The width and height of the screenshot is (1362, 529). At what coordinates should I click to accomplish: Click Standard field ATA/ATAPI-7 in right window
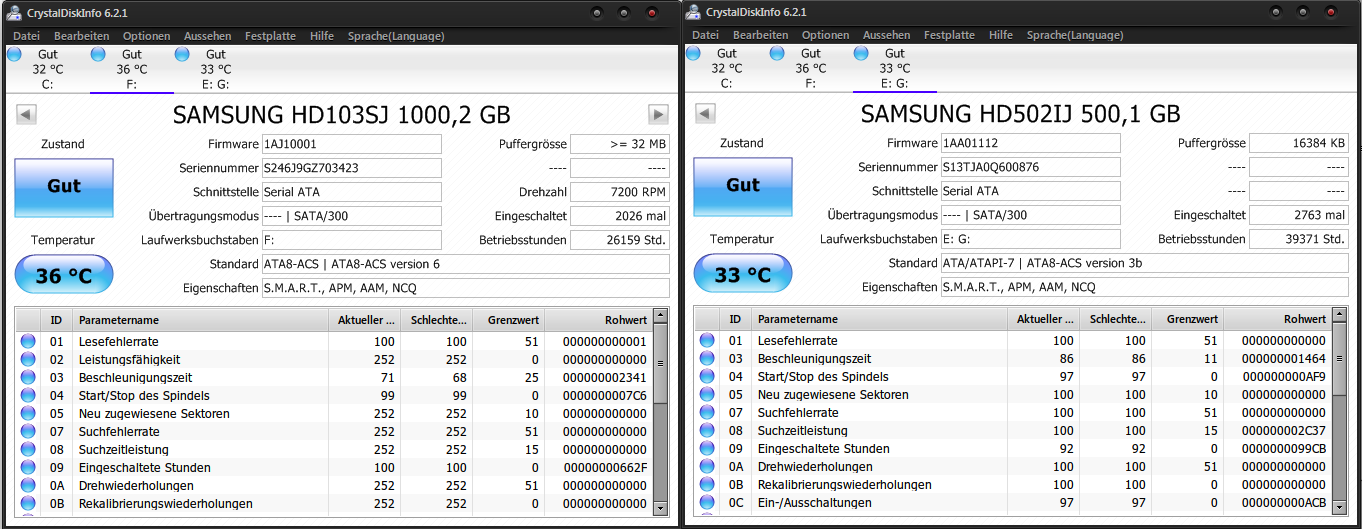[x=1145, y=263]
